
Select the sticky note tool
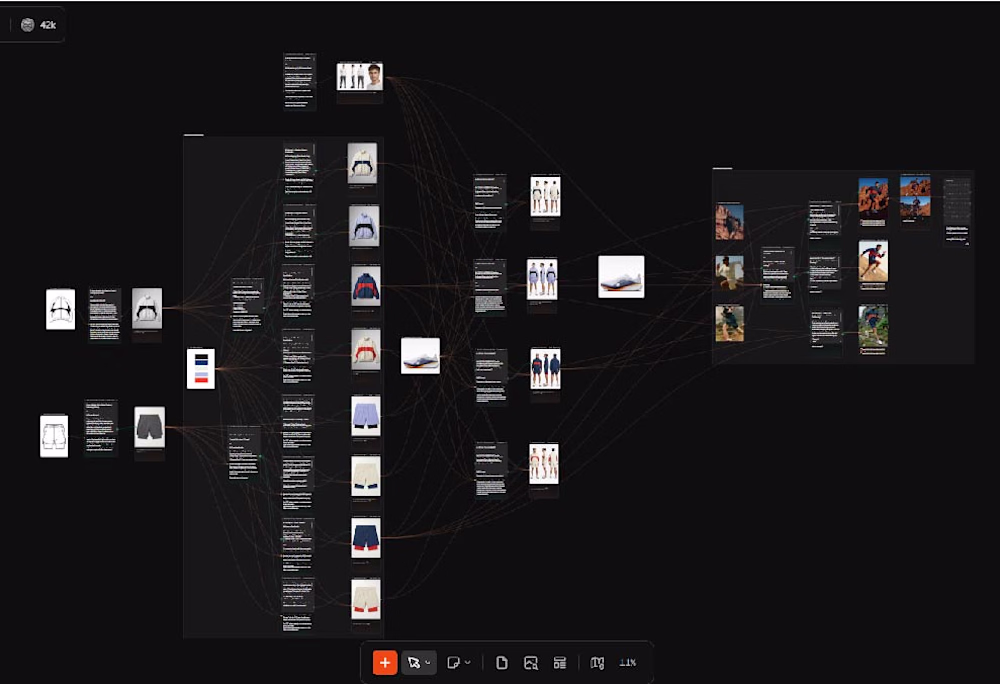tap(453, 663)
